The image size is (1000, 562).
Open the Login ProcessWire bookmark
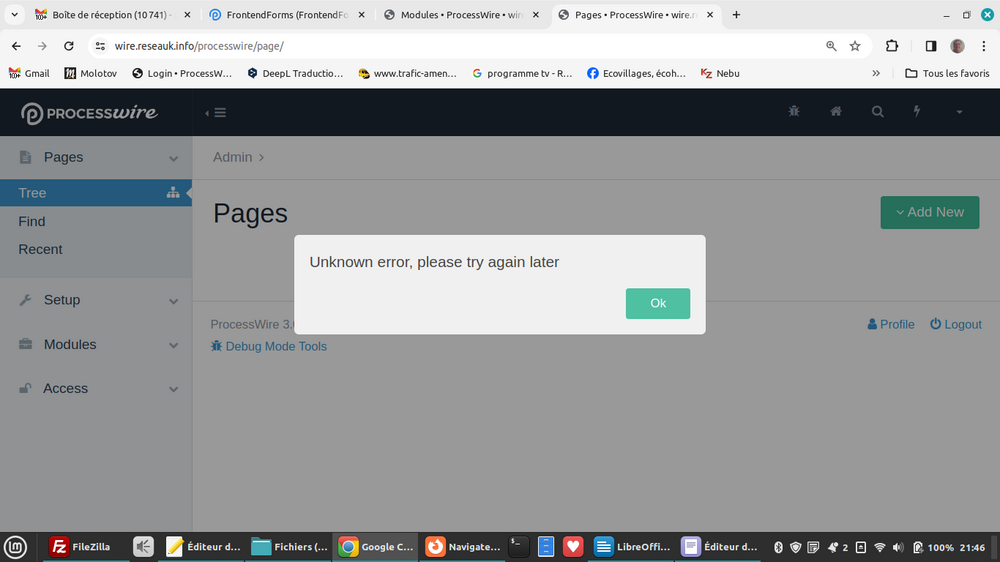182,73
